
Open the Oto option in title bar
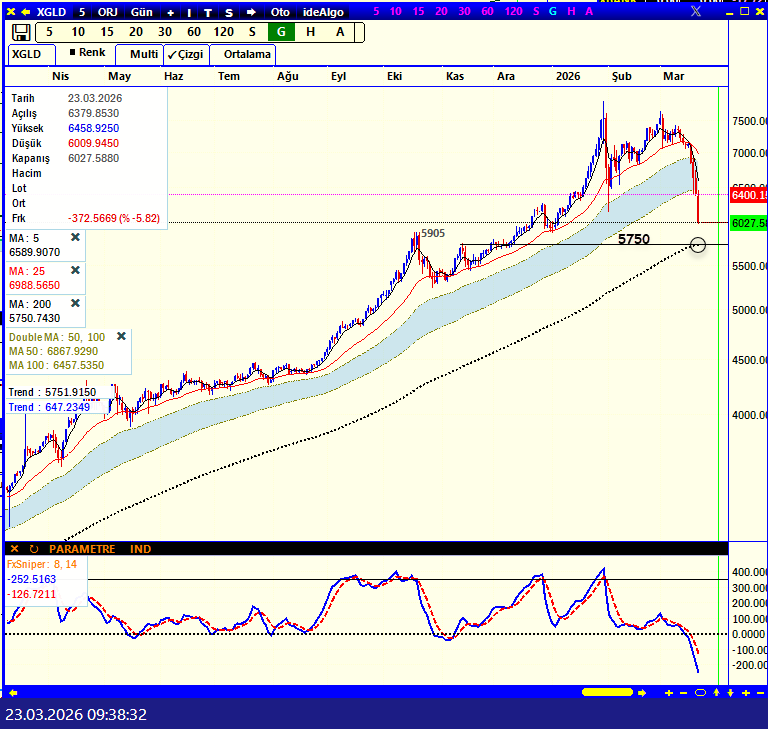(x=280, y=12)
